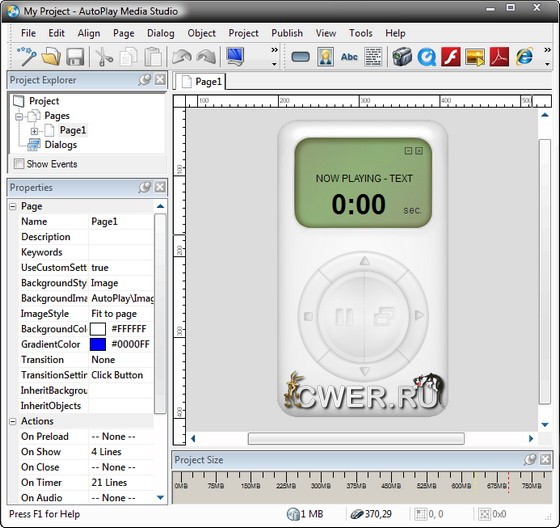The image size is (560, 528).
Task: Click the Transition value None
Action: tap(103, 359)
